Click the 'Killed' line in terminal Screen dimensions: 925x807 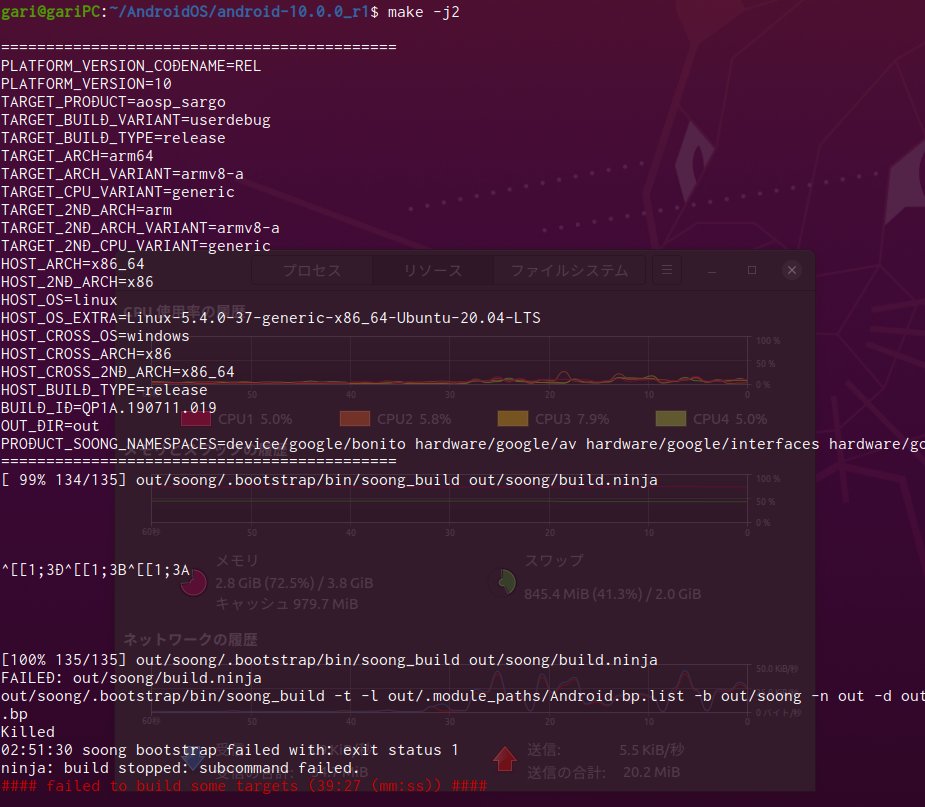pos(28,731)
